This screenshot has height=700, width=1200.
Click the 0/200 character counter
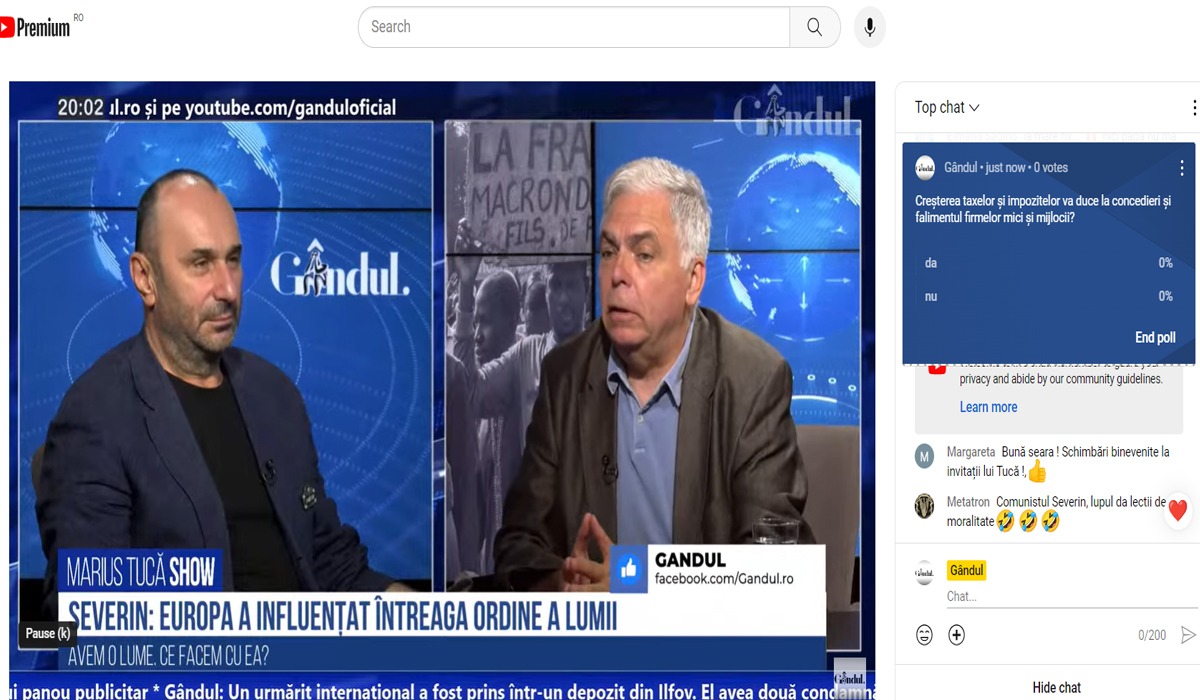click(1152, 635)
